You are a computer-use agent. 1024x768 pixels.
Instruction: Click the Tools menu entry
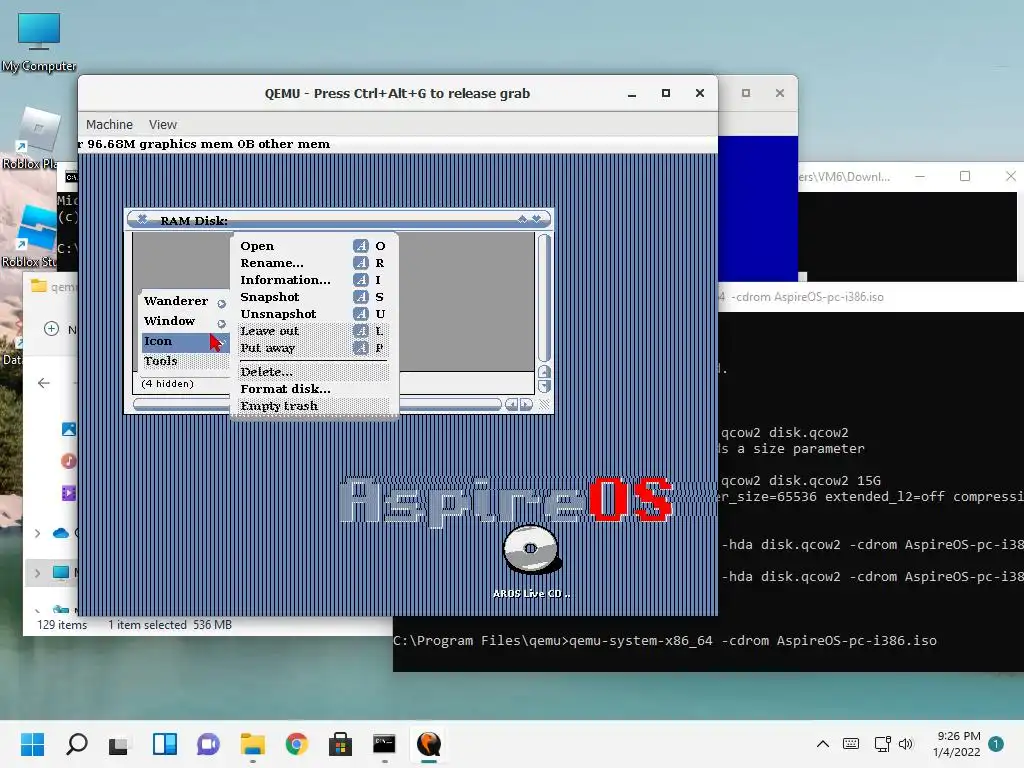(184, 361)
